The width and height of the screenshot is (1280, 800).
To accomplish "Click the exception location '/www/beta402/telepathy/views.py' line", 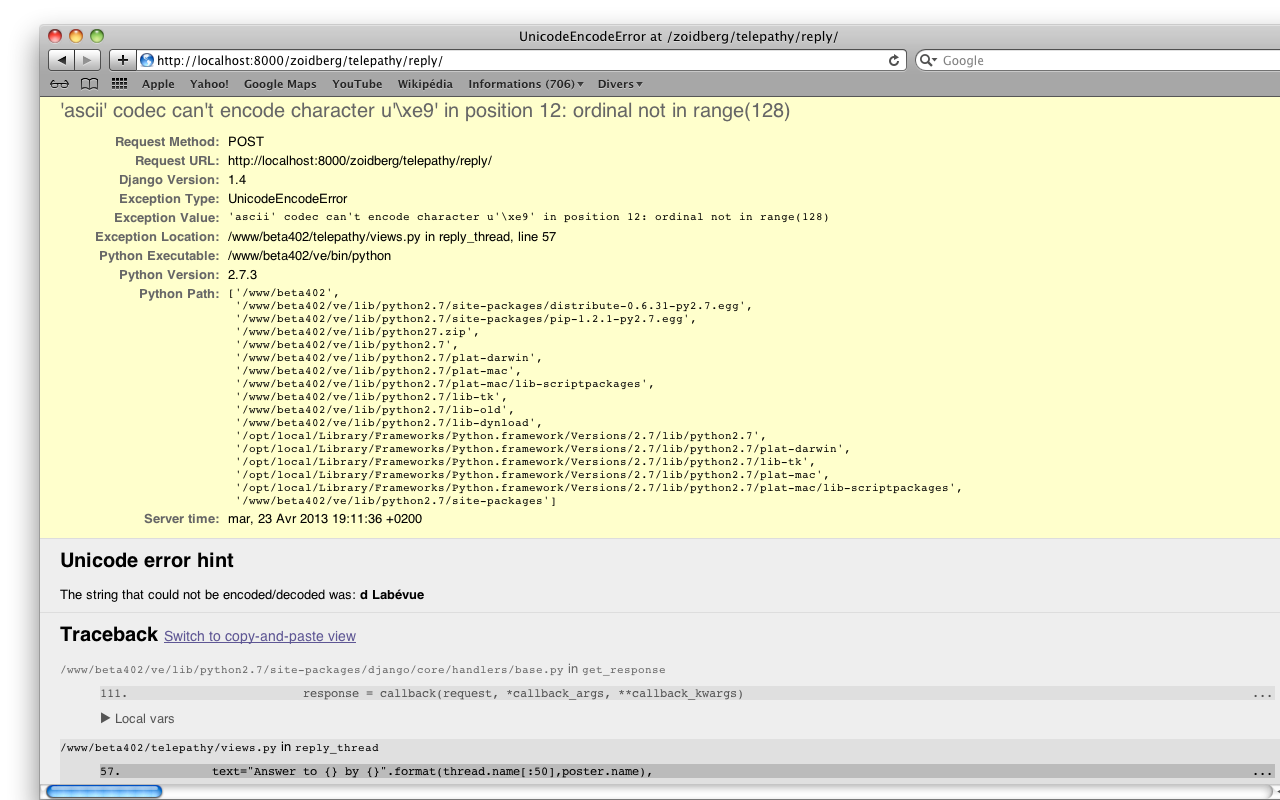I will (x=392, y=237).
